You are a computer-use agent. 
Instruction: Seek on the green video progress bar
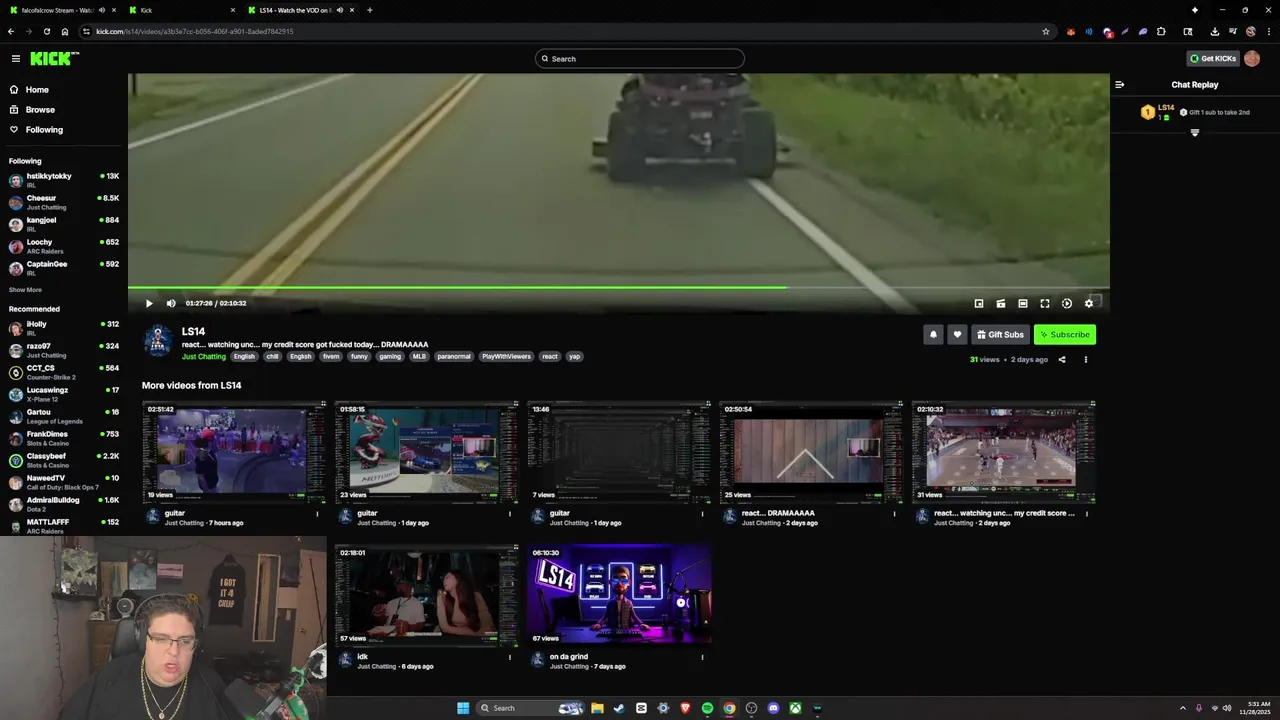click(x=618, y=288)
